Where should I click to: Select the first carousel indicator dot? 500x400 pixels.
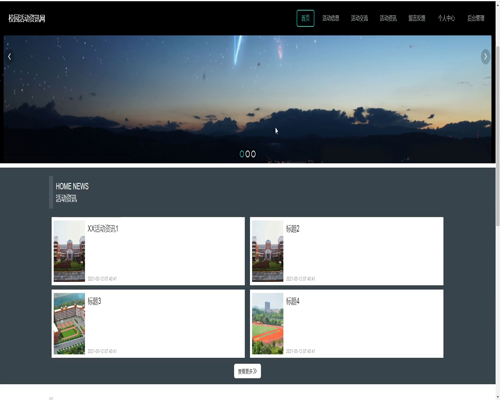(x=242, y=154)
